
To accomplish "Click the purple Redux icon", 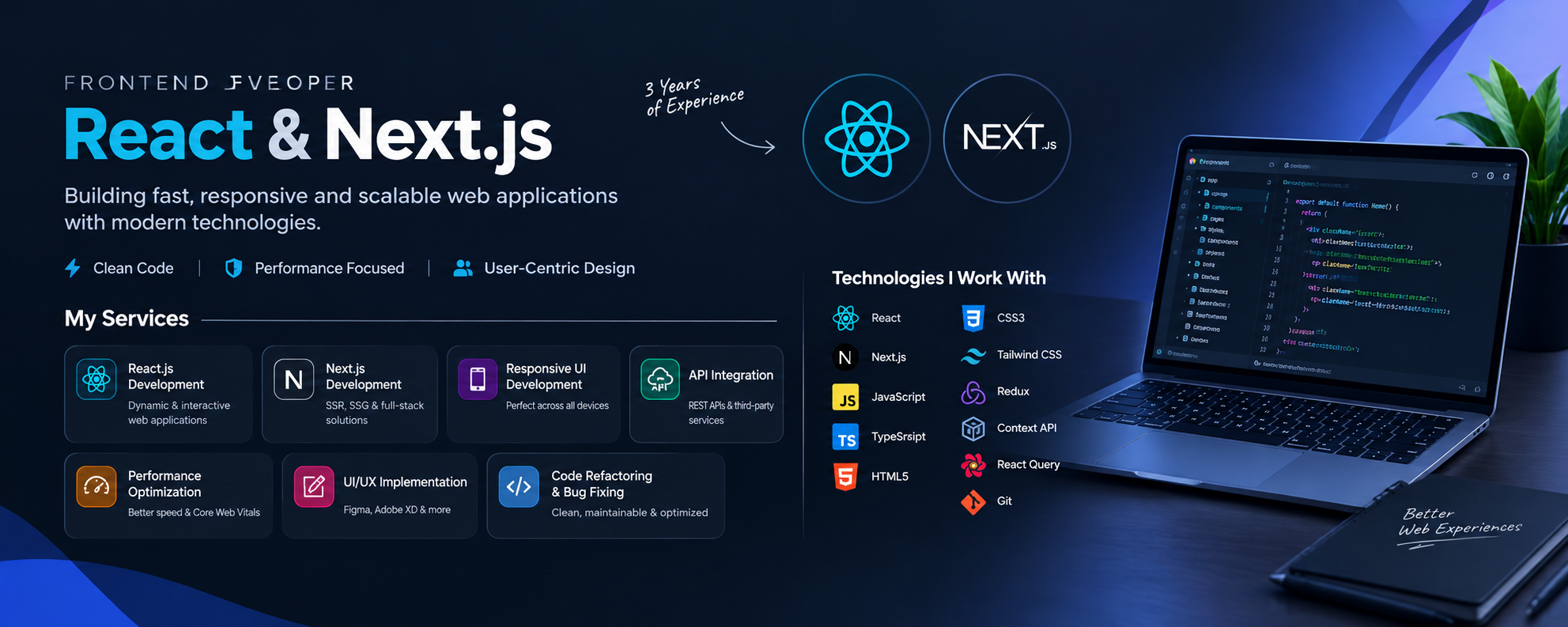I will click(973, 391).
